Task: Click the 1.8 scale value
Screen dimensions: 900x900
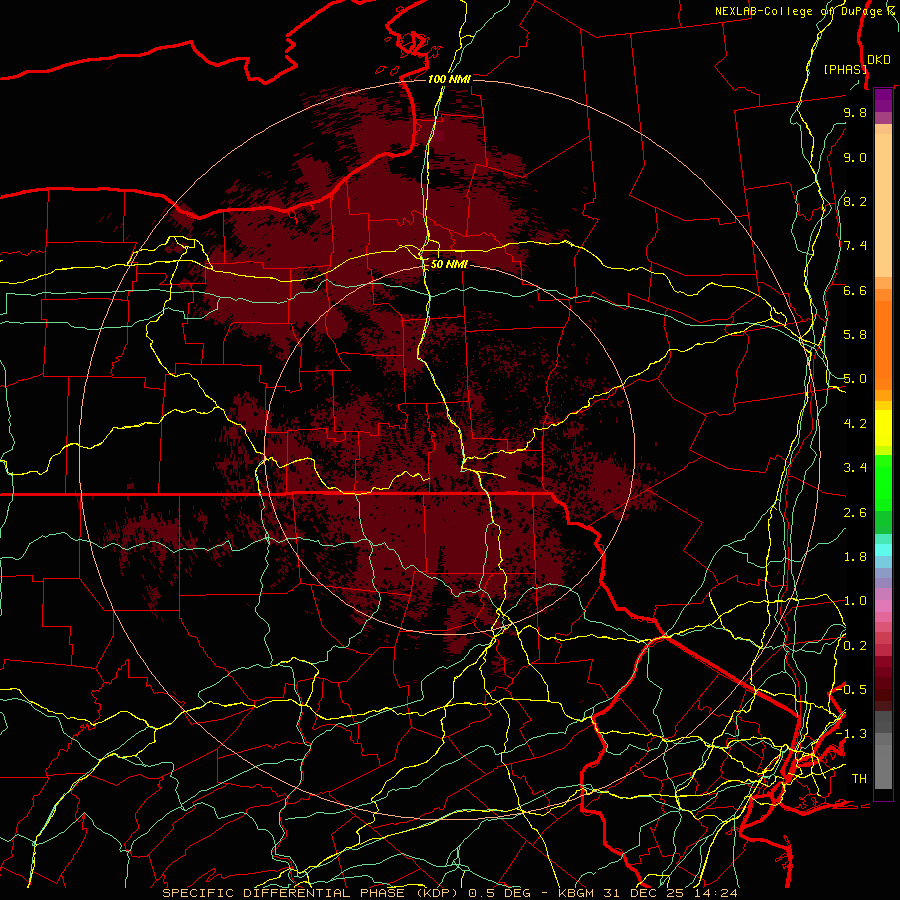Action: pos(855,557)
